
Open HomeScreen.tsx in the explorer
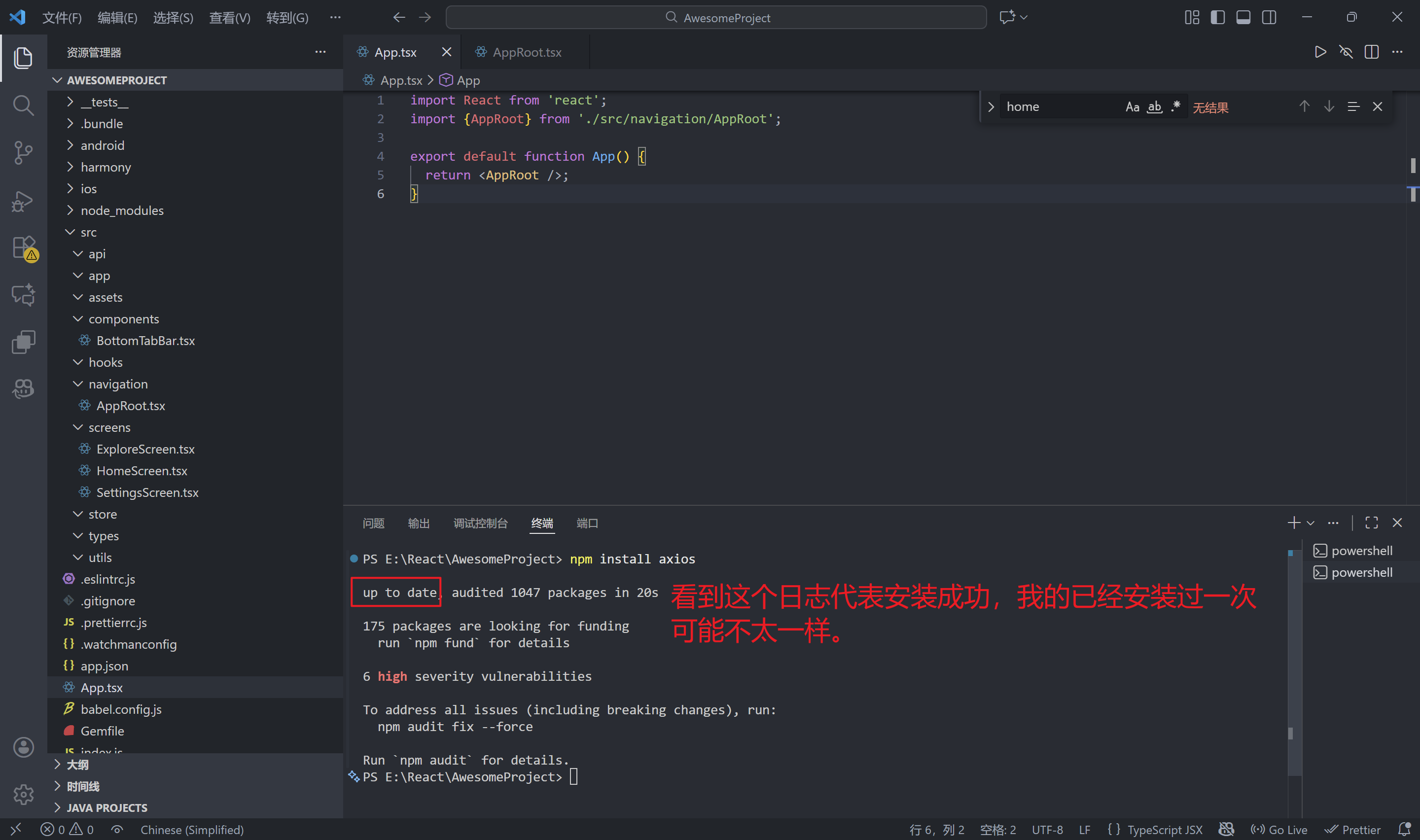(142, 471)
